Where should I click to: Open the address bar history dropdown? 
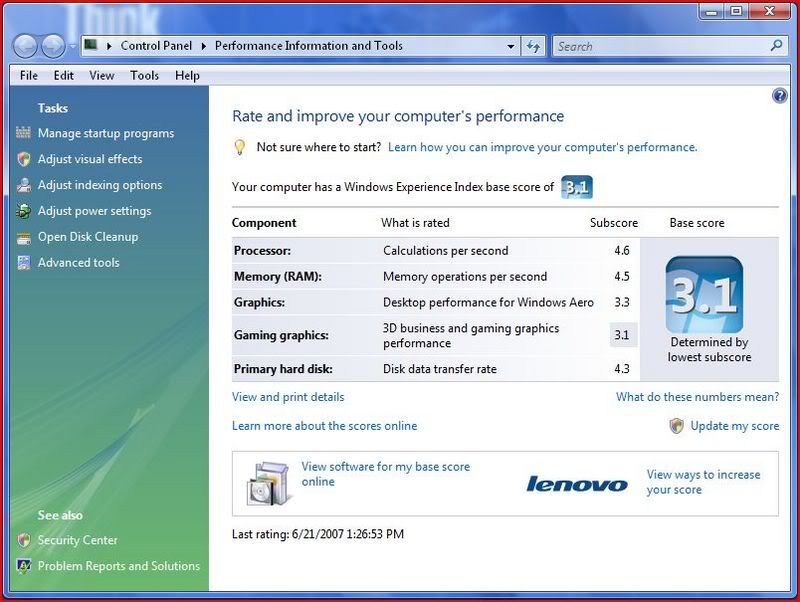coord(511,46)
